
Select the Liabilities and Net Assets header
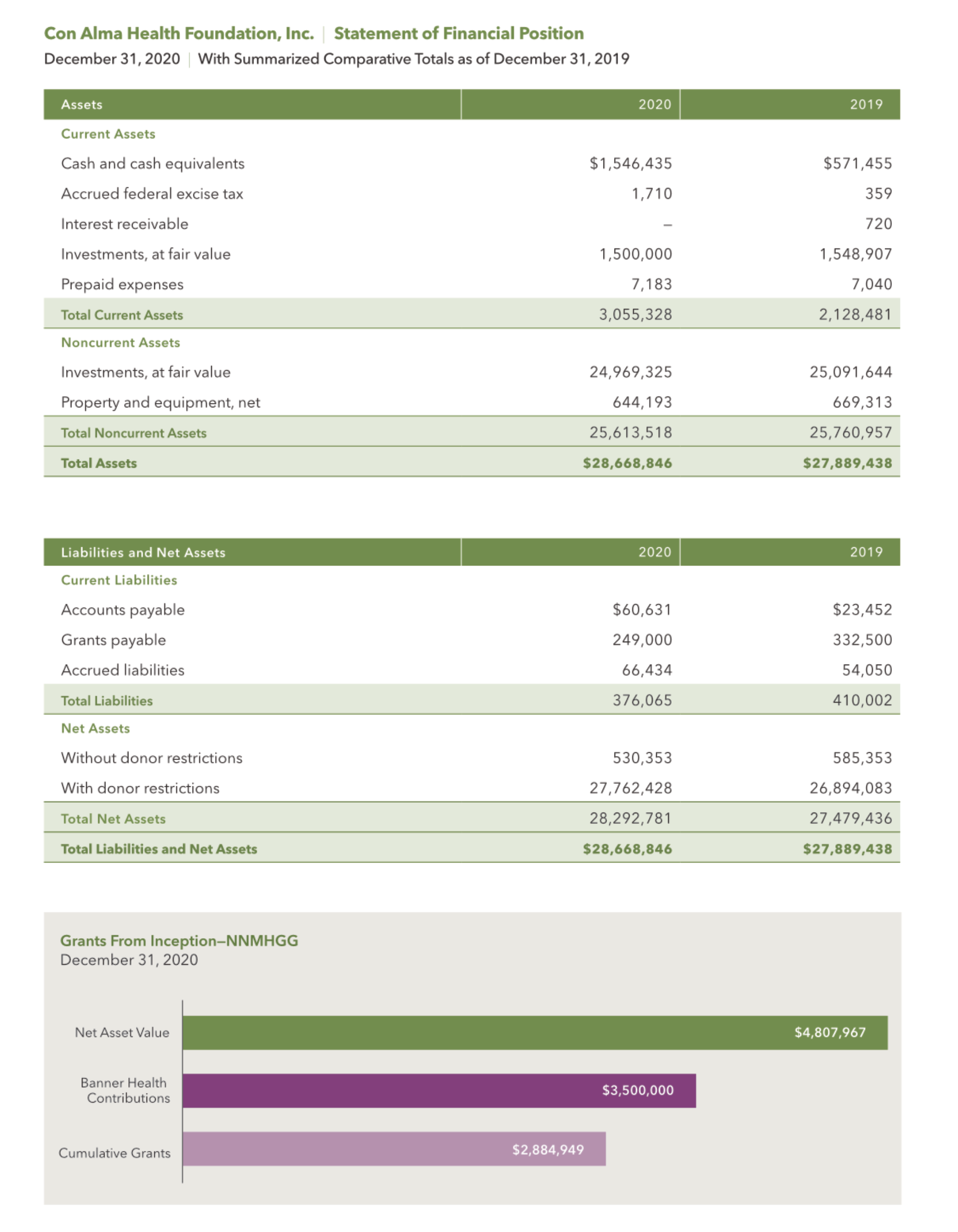point(143,552)
